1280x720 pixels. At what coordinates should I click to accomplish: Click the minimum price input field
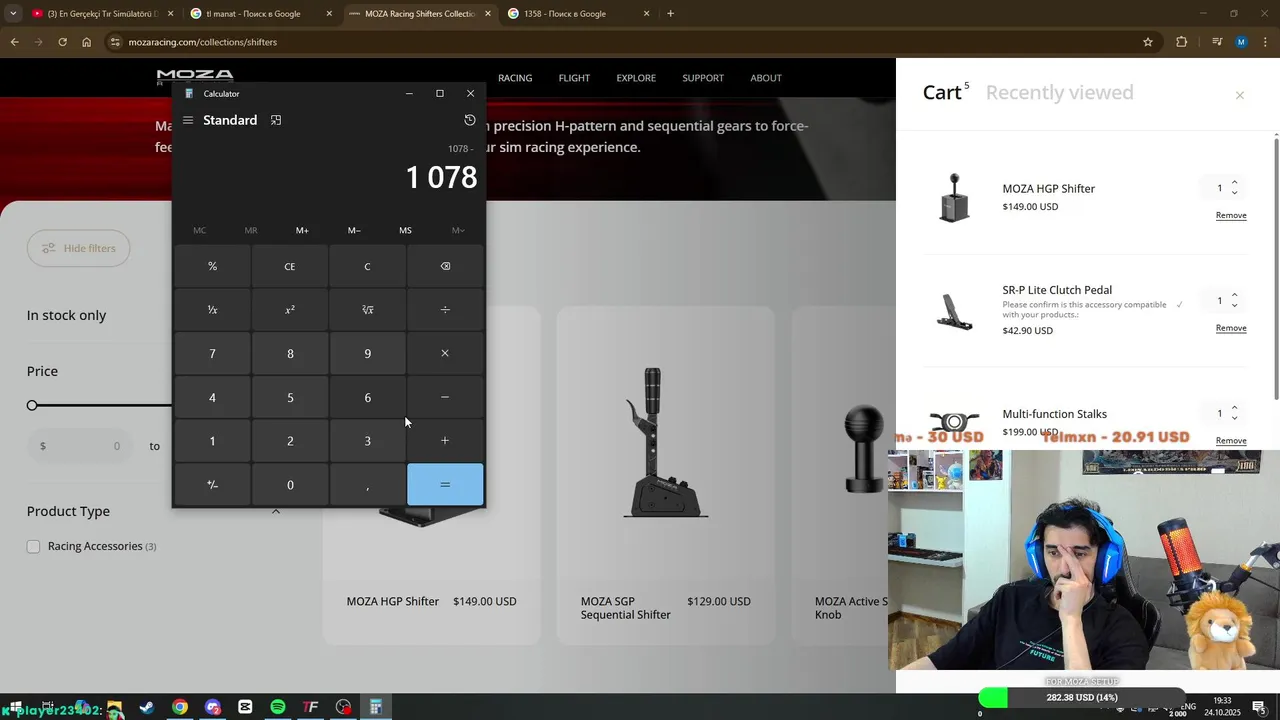click(80, 446)
